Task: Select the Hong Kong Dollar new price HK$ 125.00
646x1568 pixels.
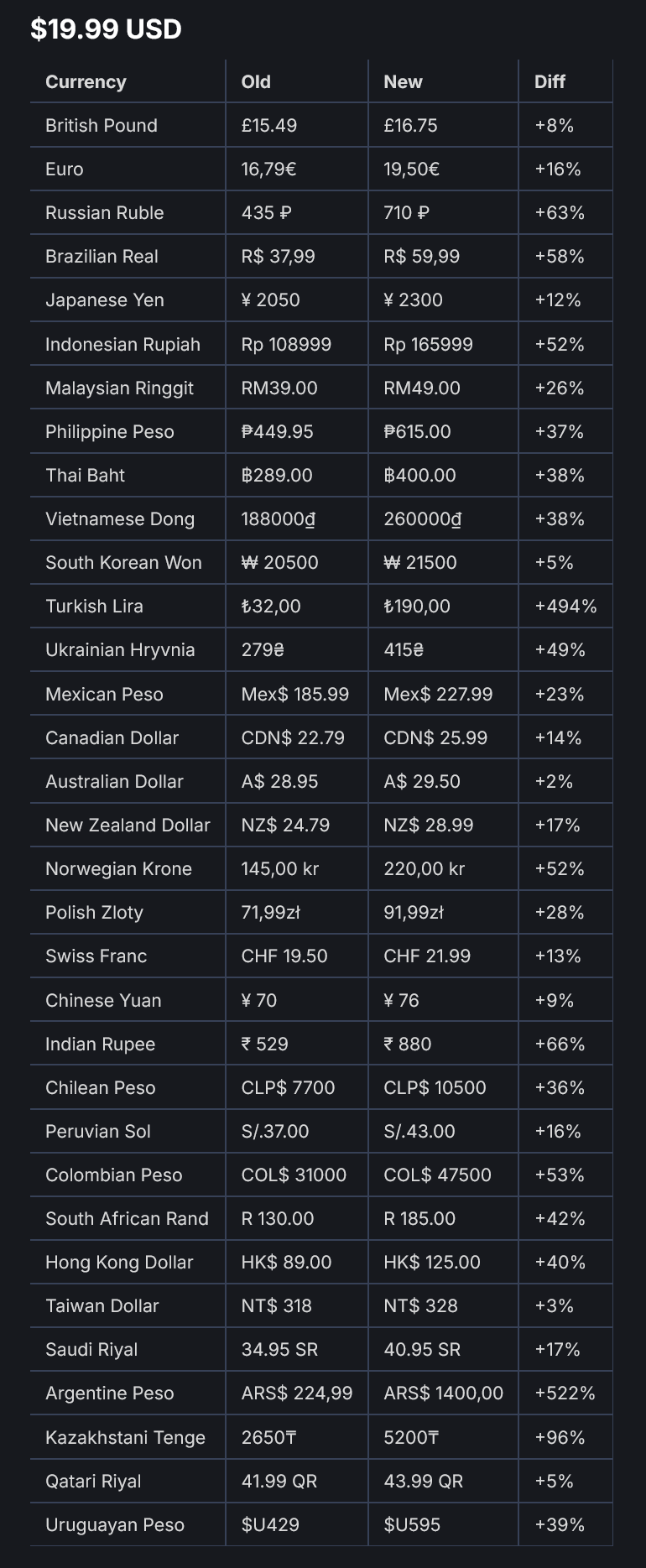Action: pos(432,1262)
